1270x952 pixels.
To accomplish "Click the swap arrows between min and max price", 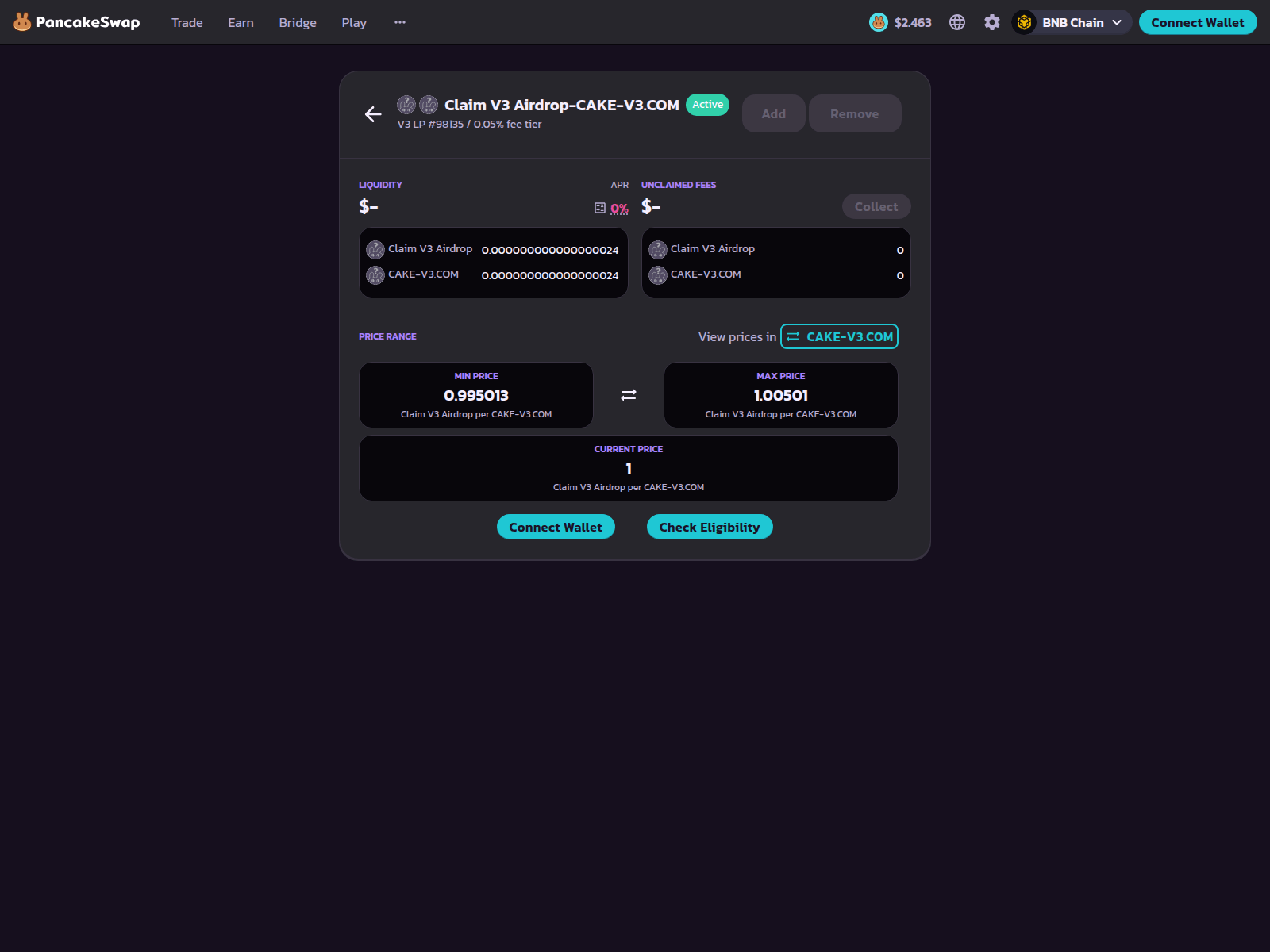I will (x=629, y=395).
